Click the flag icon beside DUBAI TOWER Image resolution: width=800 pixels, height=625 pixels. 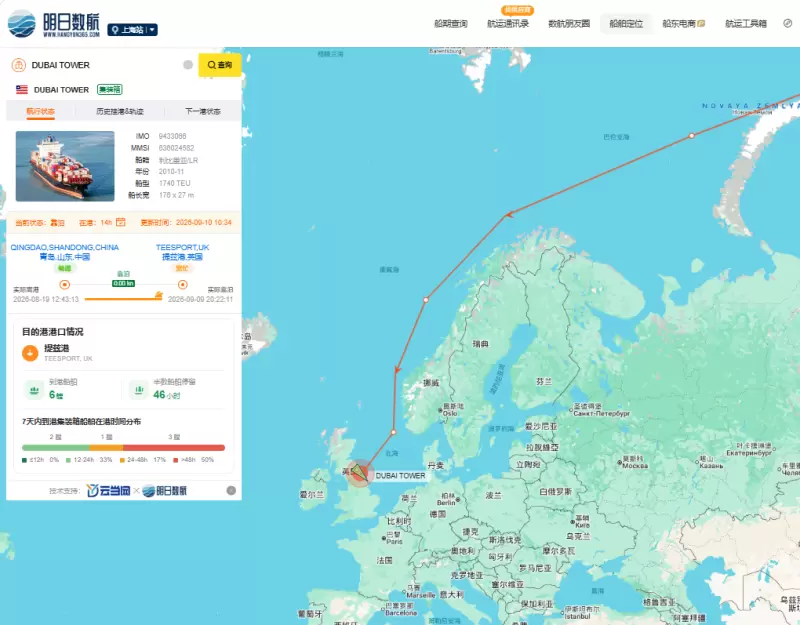point(22,90)
